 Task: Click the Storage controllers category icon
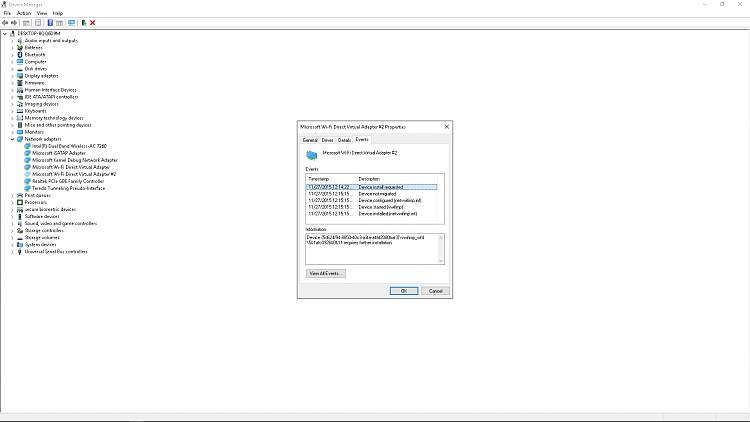click(20, 231)
